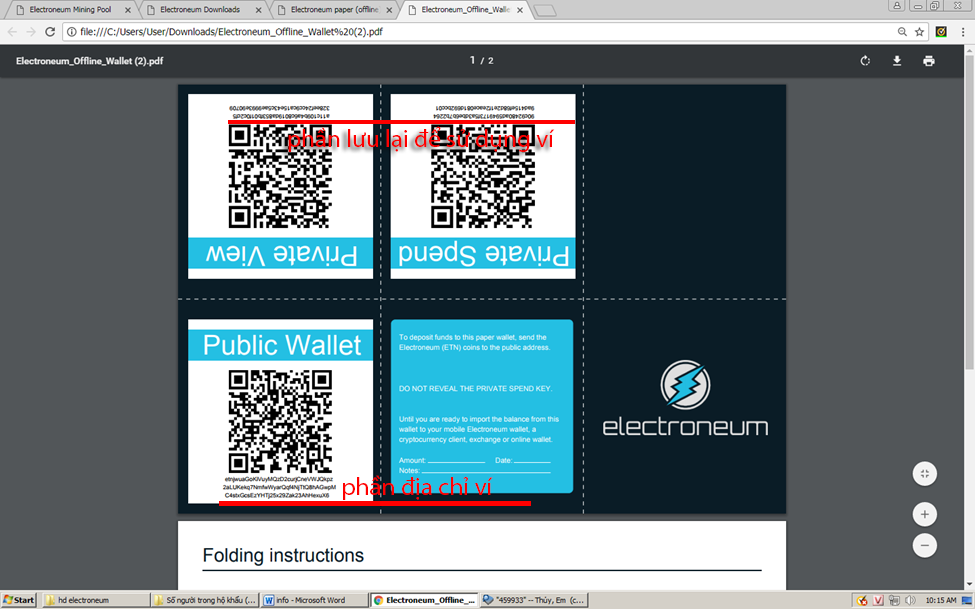Bookmark this page with the star icon
The height and width of the screenshot is (609, 975).
click(919, 31)
